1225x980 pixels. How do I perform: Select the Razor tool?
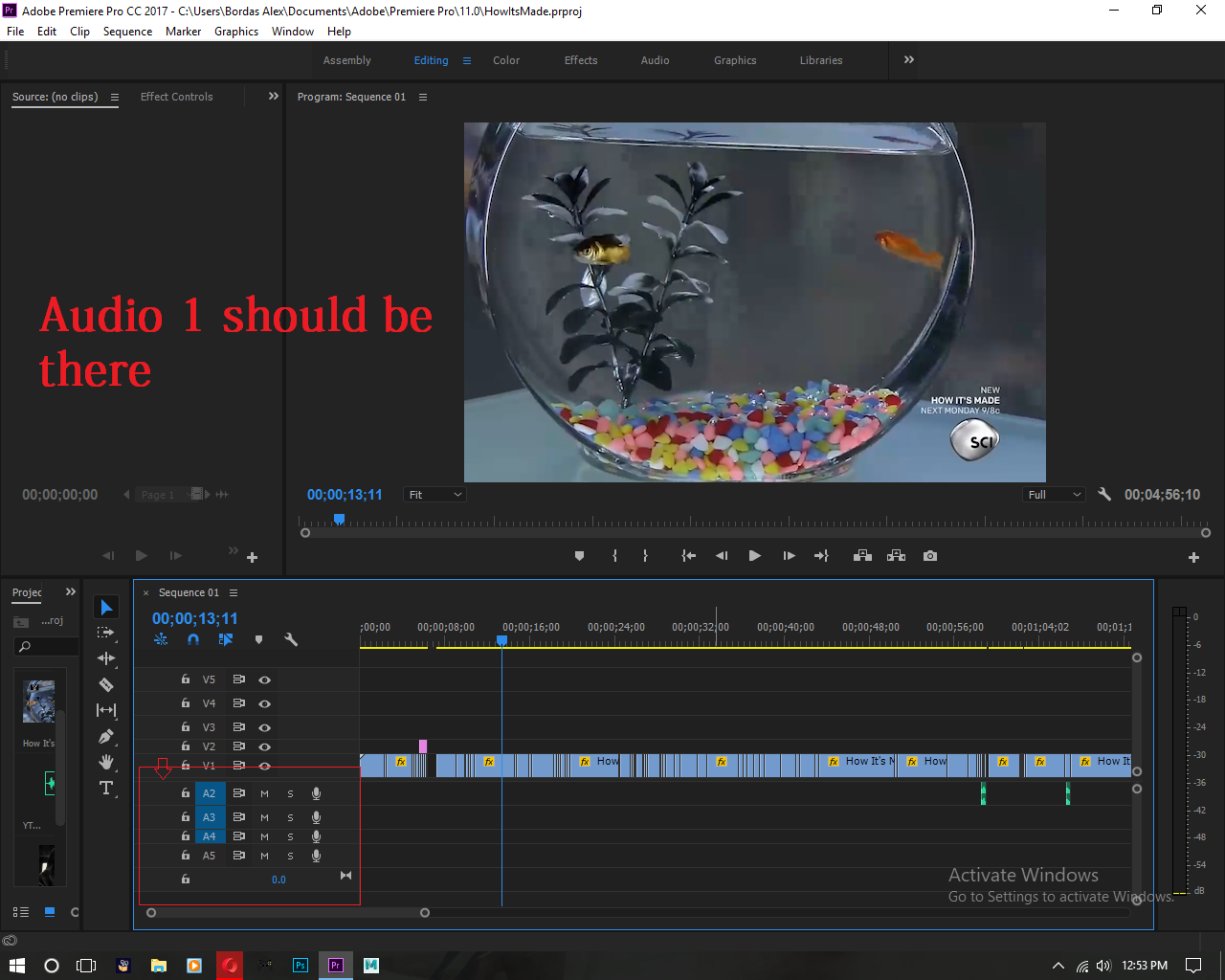pyautogui.click(x=106, y=684)
